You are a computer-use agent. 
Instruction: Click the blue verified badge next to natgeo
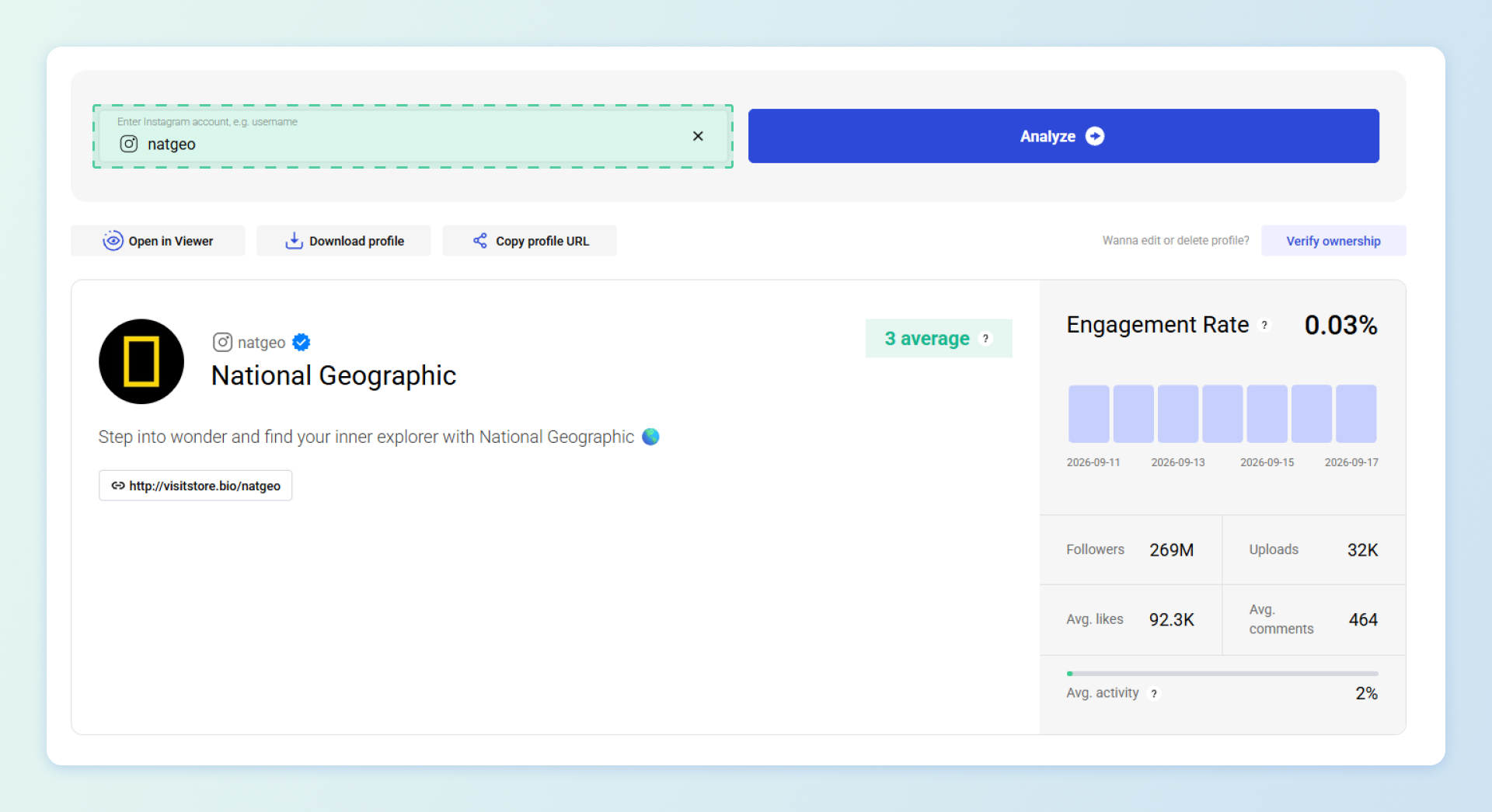(302, 342)
